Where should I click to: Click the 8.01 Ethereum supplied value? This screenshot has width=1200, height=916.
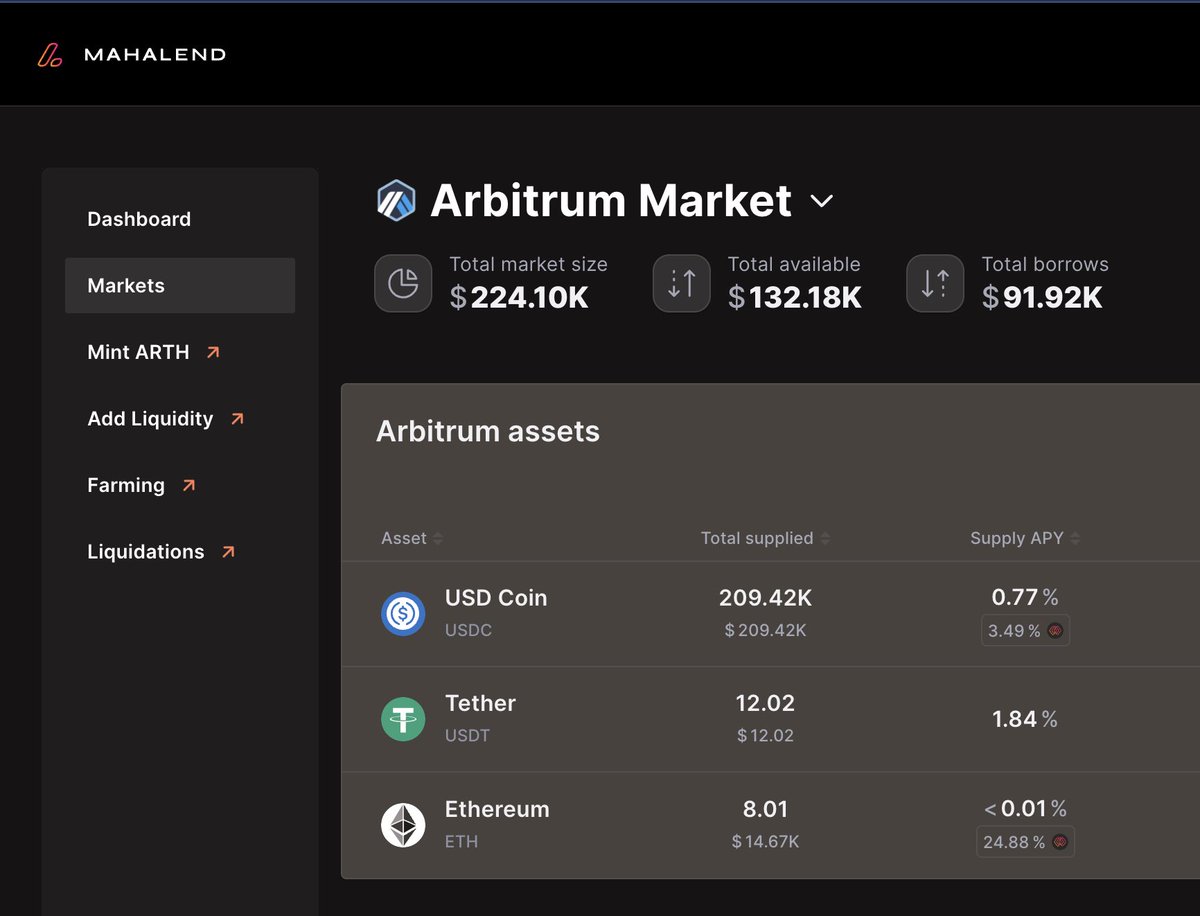[x=765, y=809]
